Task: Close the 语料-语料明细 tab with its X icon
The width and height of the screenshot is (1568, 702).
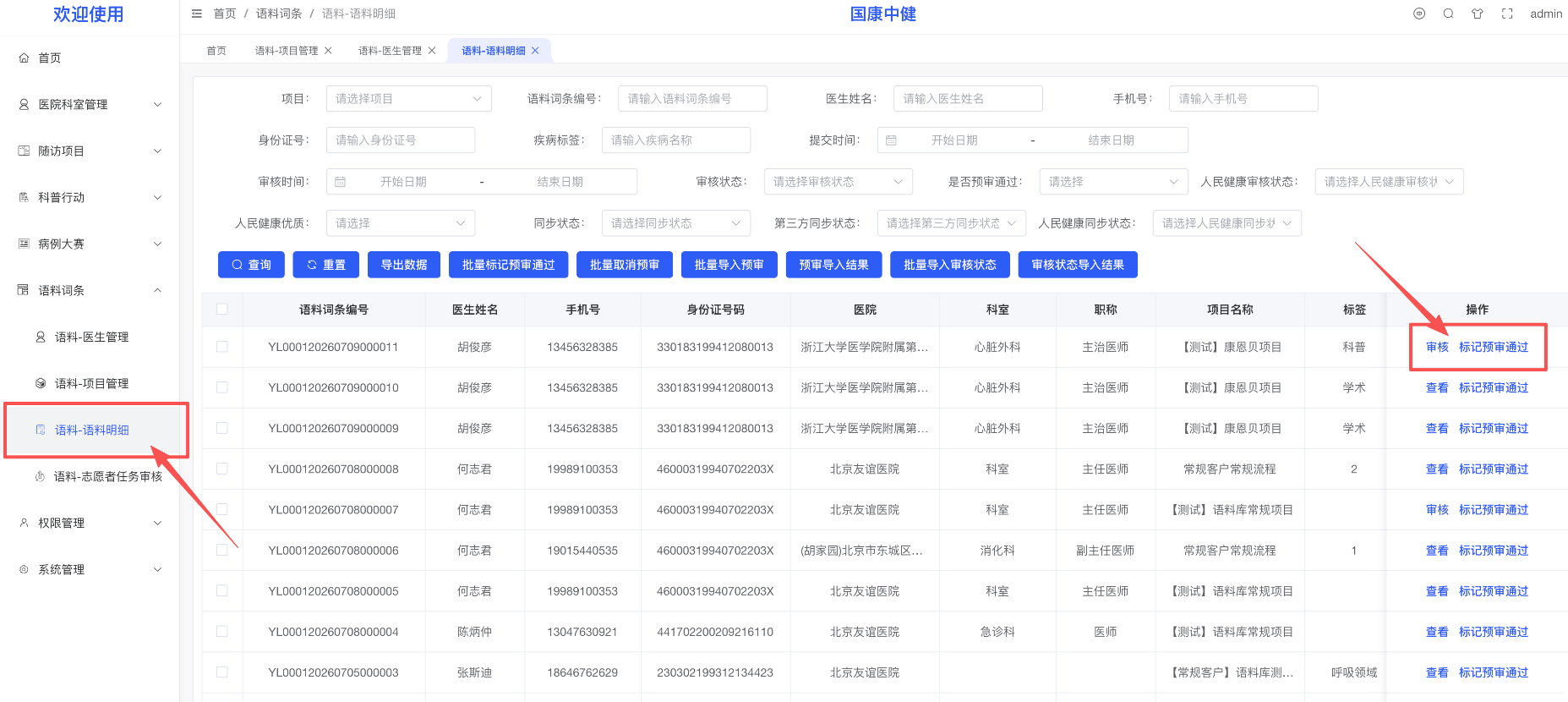Action: 535,51
